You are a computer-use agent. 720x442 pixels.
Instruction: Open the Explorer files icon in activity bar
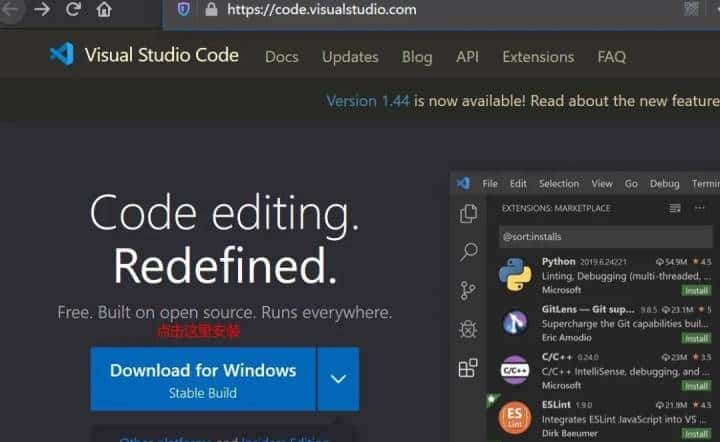(x=468, y=214)
